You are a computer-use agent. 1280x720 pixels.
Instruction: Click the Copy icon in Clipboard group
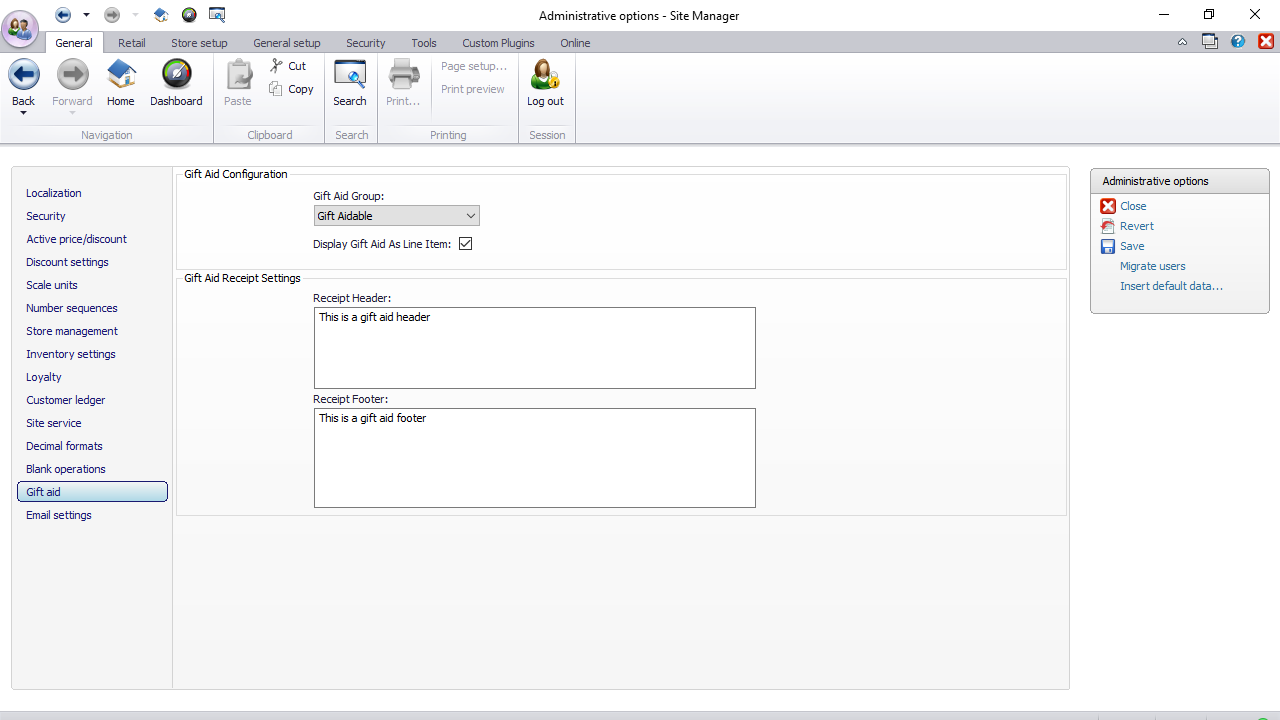pyautogui.click(x=277, y=89)
